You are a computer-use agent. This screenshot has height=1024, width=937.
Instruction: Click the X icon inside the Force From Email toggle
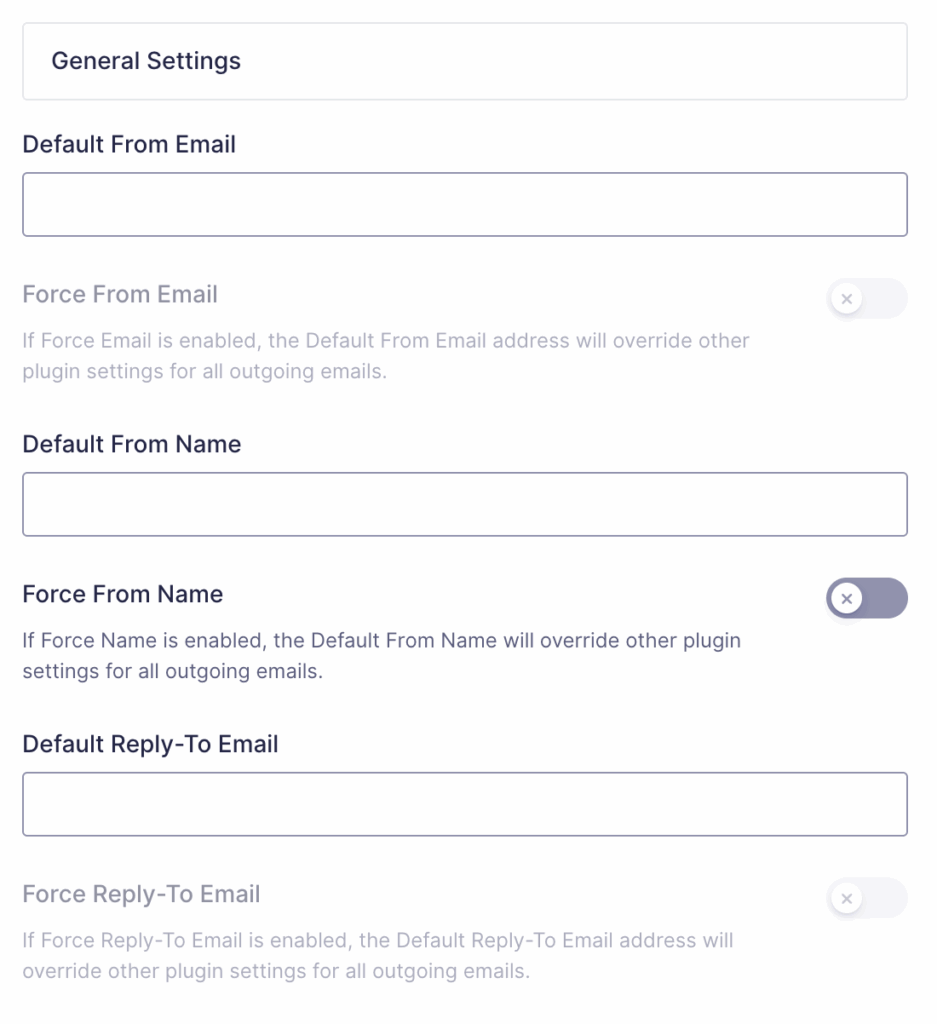pos(846,299)
